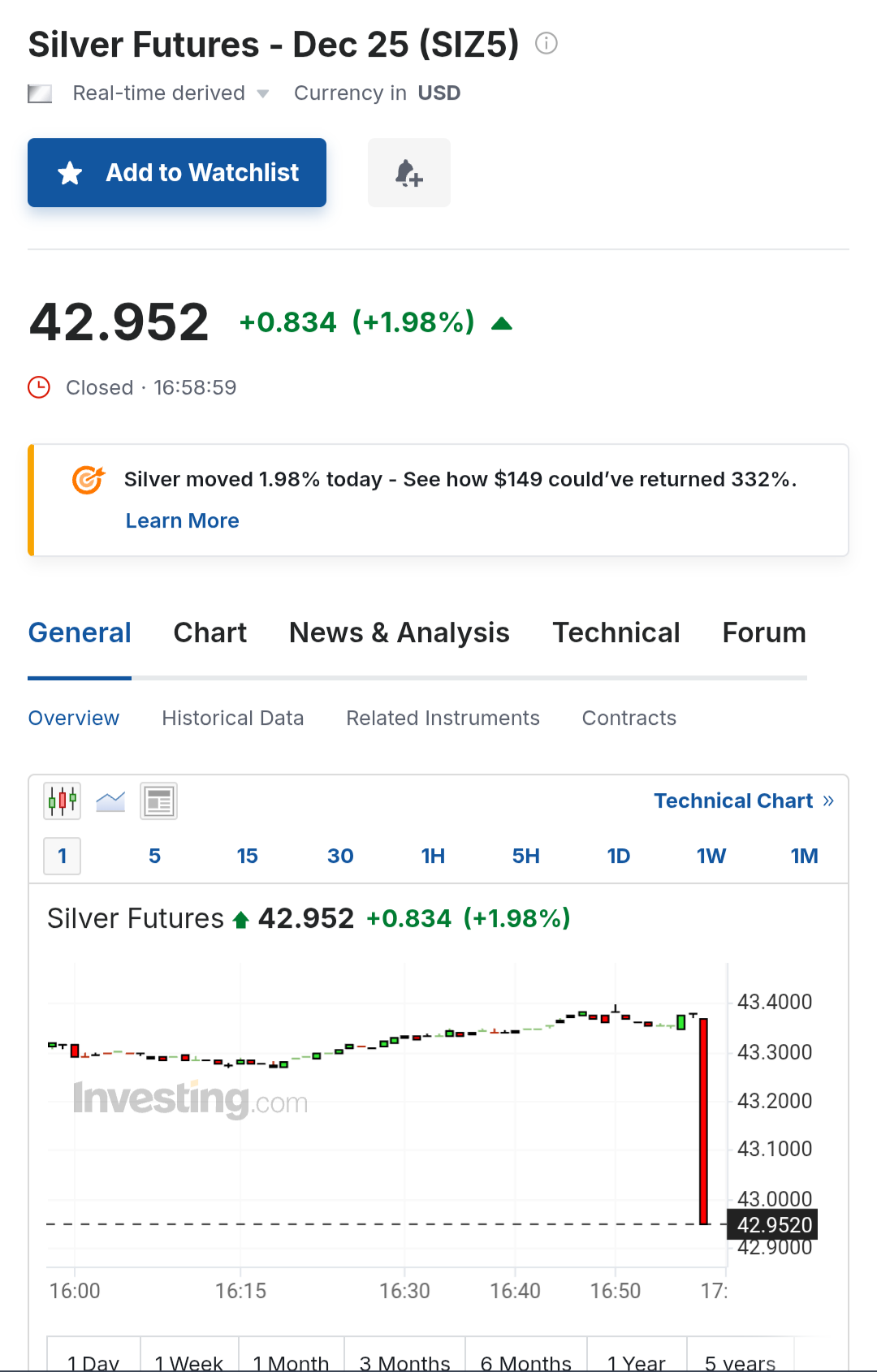Click the 42.9520 price marker on axis
Viewport: 877px width, 1372px height.
pos(774,1224)
